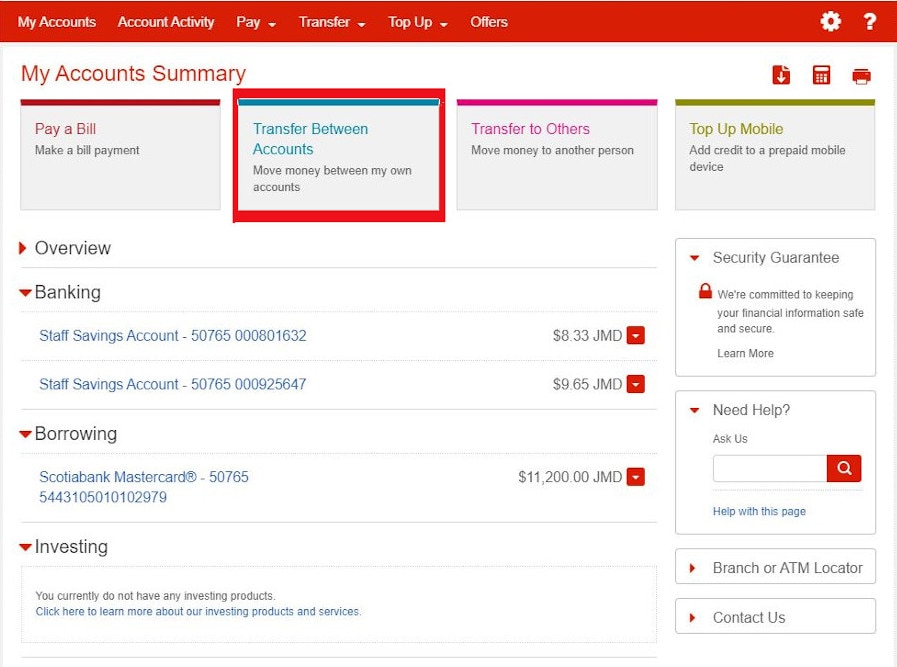Click the help question mark icon
The height and width of the screenshot is (667, 897).
pos(869,21)
